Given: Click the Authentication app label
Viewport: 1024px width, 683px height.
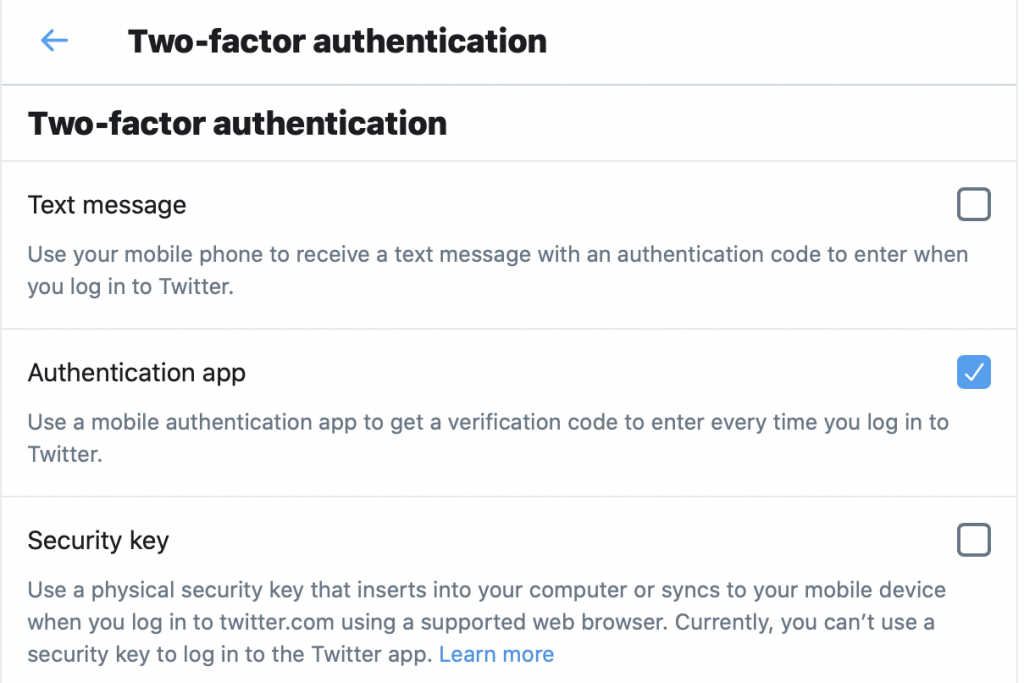Looking at the screenshot, I should (x=137, y=372).
